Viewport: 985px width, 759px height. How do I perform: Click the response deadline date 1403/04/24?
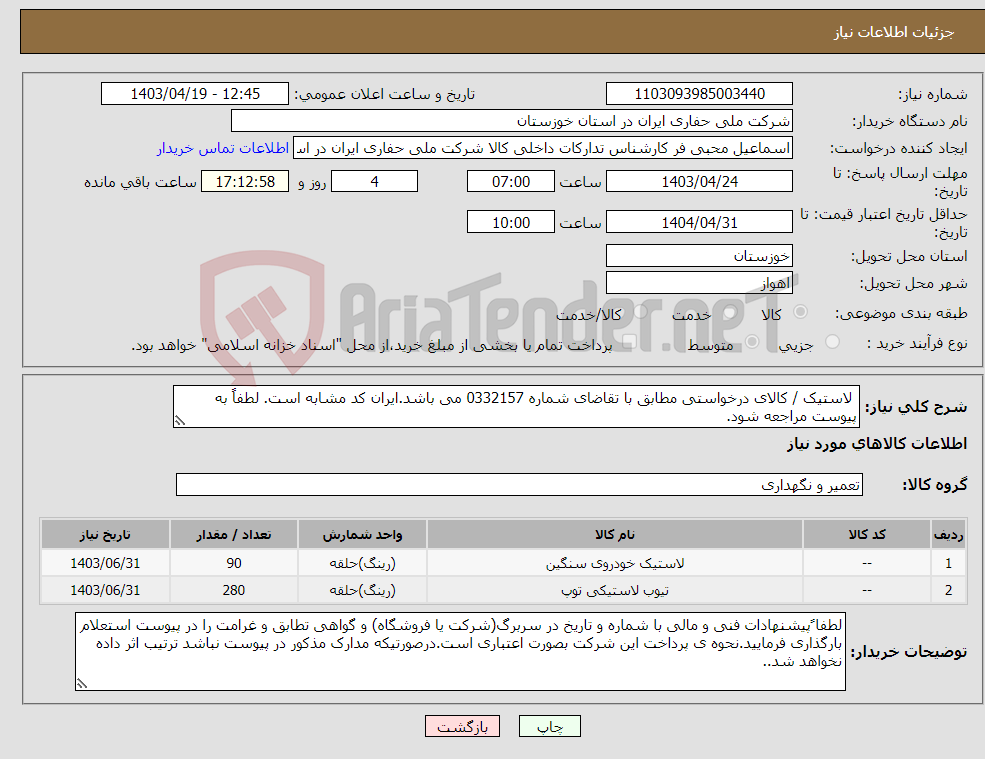(699, 182)
